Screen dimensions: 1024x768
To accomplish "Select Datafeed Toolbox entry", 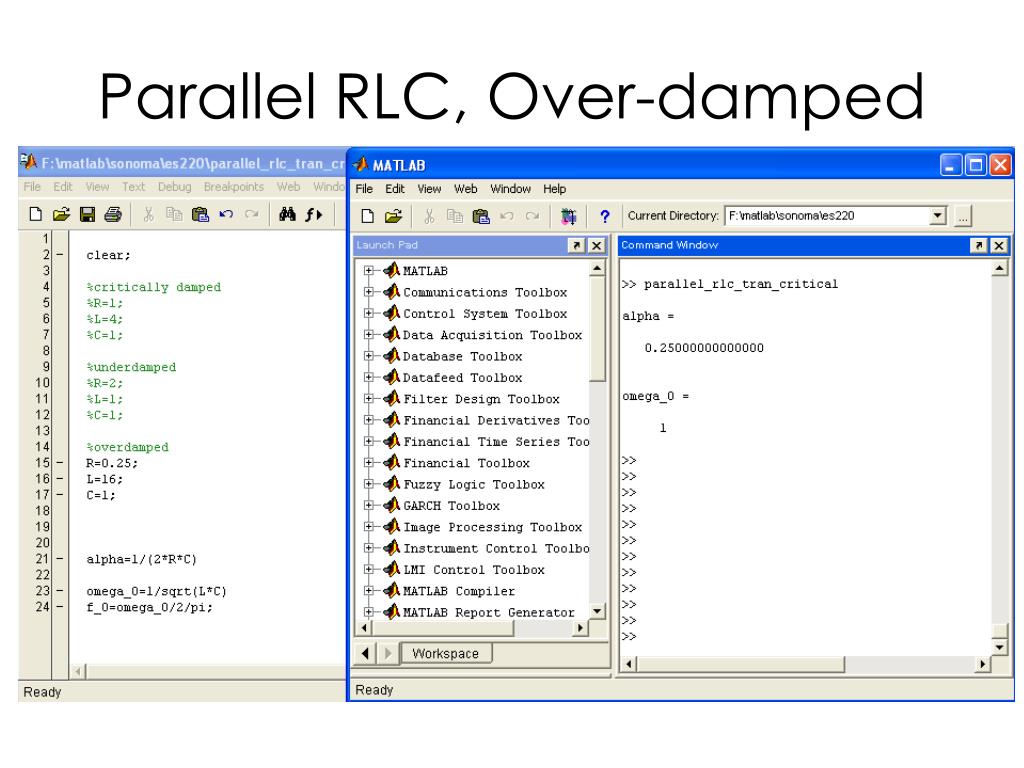I will click(x=462, y=377).
